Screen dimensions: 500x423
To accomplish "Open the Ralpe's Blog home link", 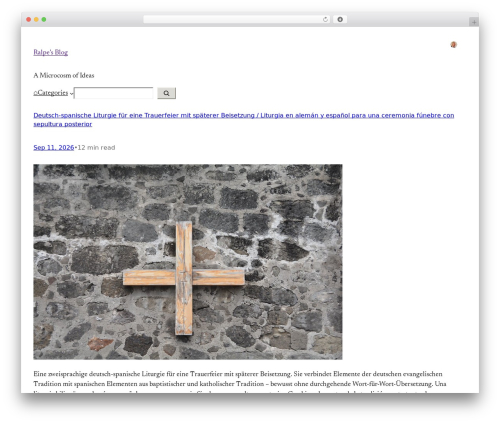I will point(51,52).
